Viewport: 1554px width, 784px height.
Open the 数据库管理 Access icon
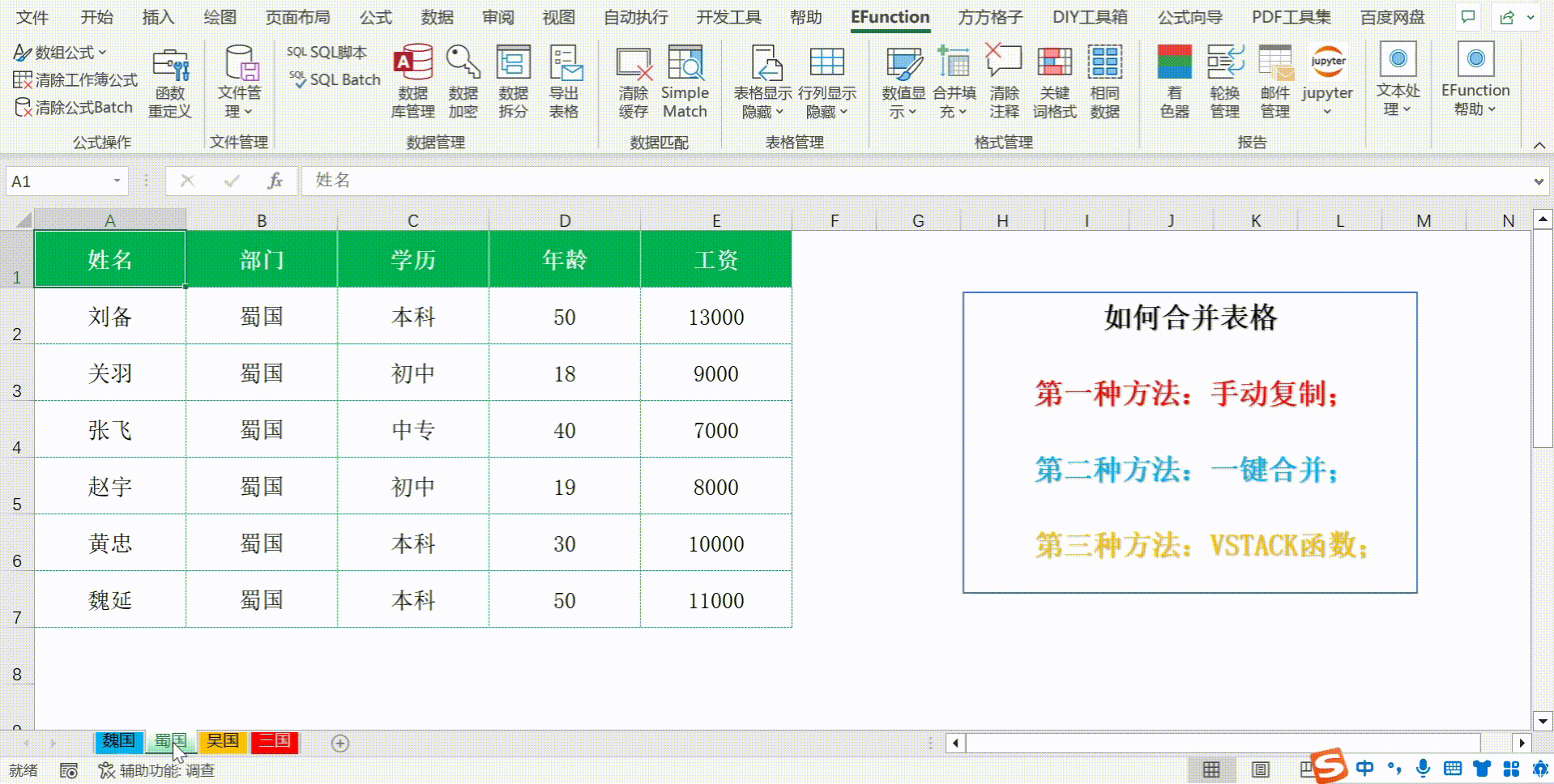click(x=412, y=63)
